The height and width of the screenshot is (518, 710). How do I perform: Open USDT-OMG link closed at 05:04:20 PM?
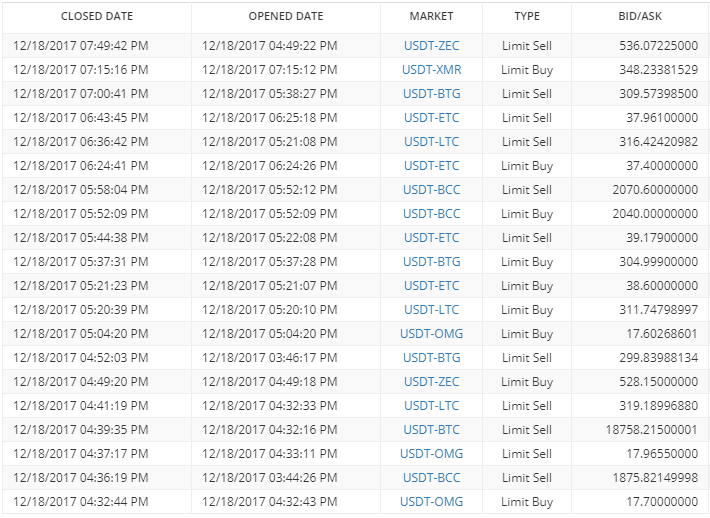[432, 334]
